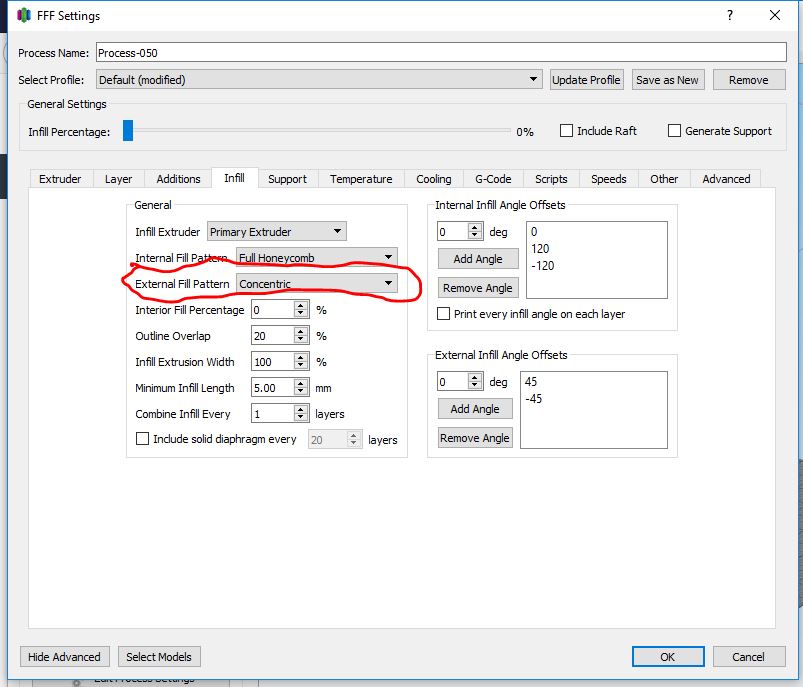Click the Infill Extrusion Width value field
Screen dimensions: 803x687
click(272, 362)
